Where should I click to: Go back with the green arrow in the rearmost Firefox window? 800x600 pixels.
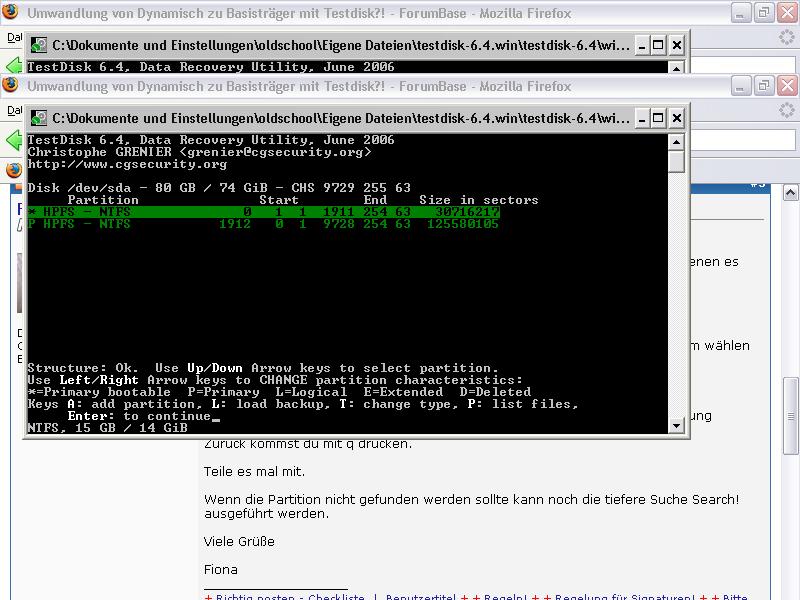pos(15,65)
